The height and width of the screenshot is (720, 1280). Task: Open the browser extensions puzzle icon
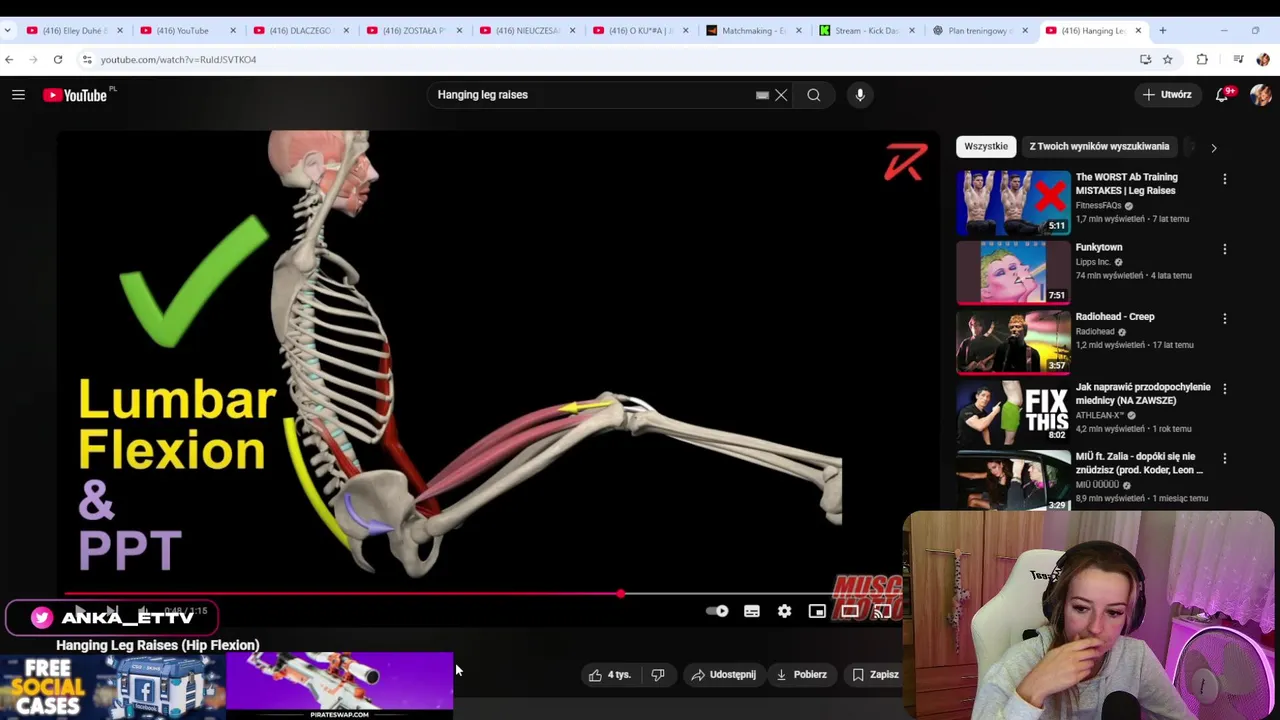(x=1202, y=60)
